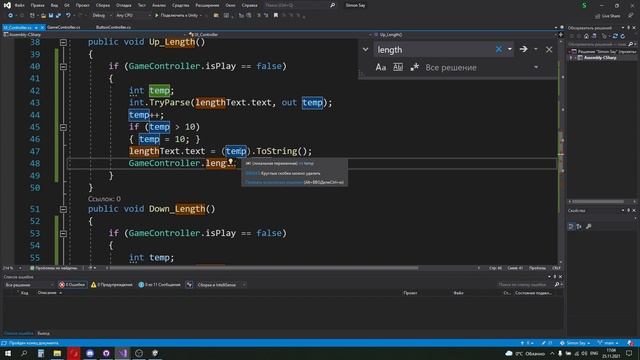Open the 'Сборка и IntelliSense' dropdown
Screen dimensions: 640x360
coord(221,284)
